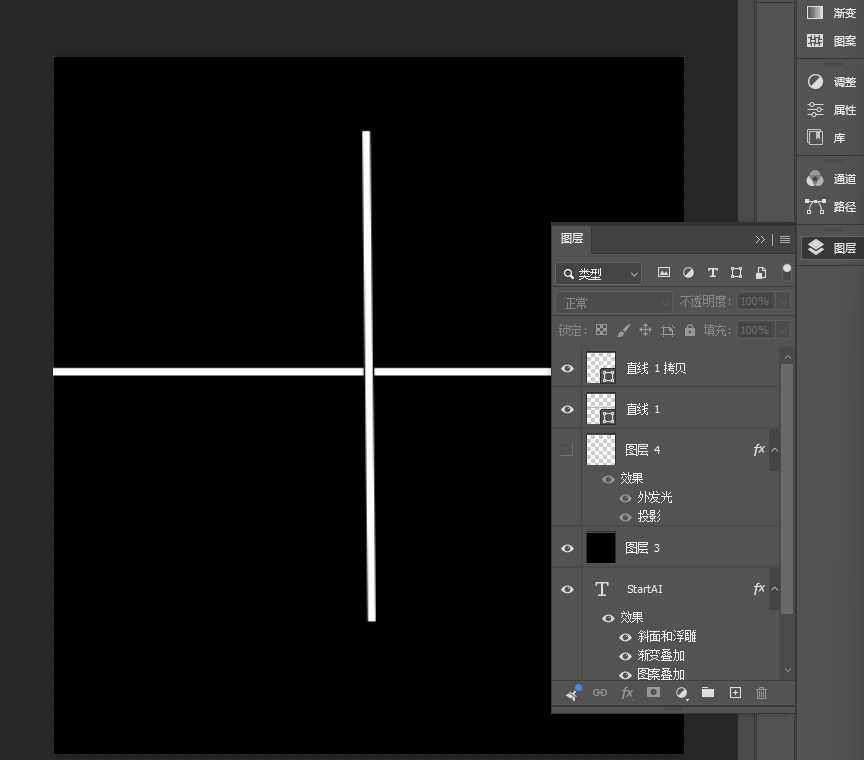This screenshot has width=864, height=760.
Task: Toggle 斜面和浮雕 effect visibility
Action: pyautogui.click(x=625, y=637)
